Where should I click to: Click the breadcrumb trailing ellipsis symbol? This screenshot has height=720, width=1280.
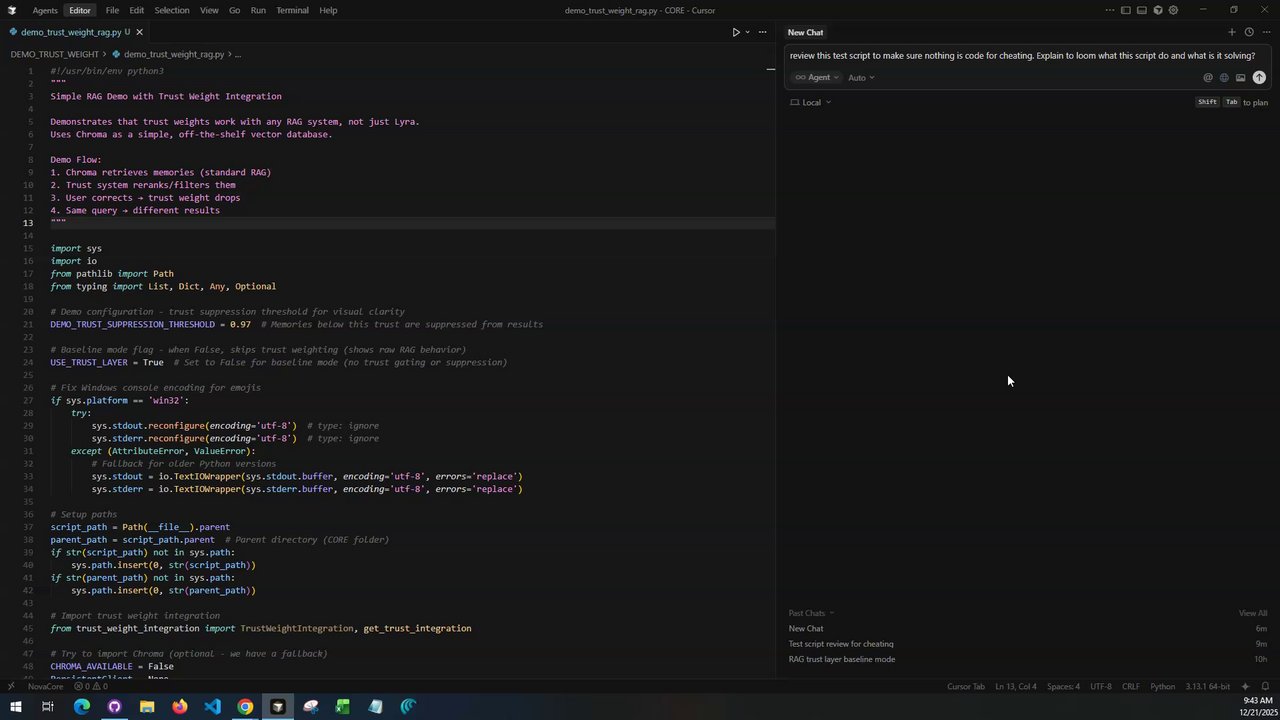pyautogui.click(x=237, y=54)
